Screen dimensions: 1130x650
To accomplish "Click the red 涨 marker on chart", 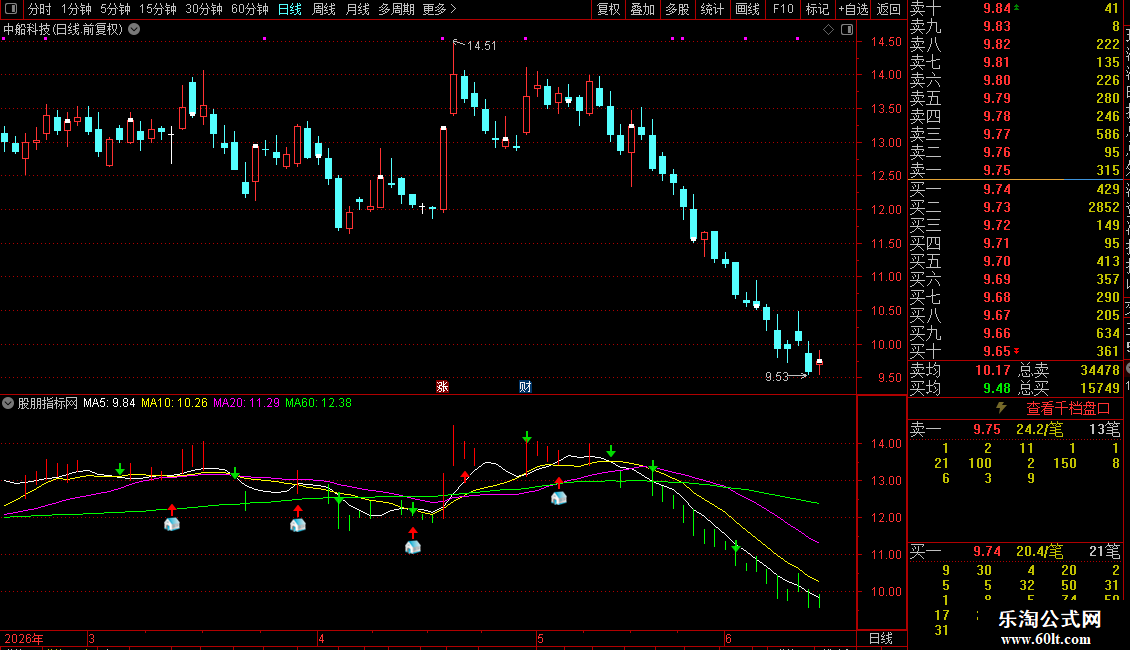I will 442,387.
